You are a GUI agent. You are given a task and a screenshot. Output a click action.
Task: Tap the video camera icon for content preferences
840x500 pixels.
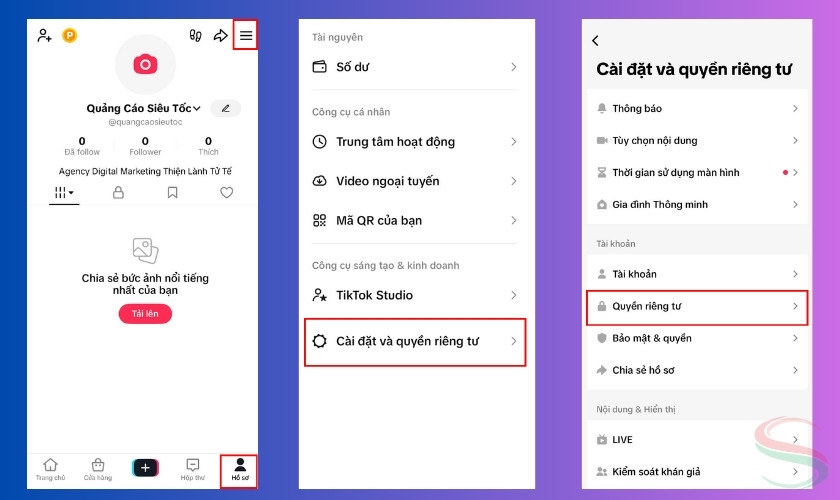tap(602, 140)
